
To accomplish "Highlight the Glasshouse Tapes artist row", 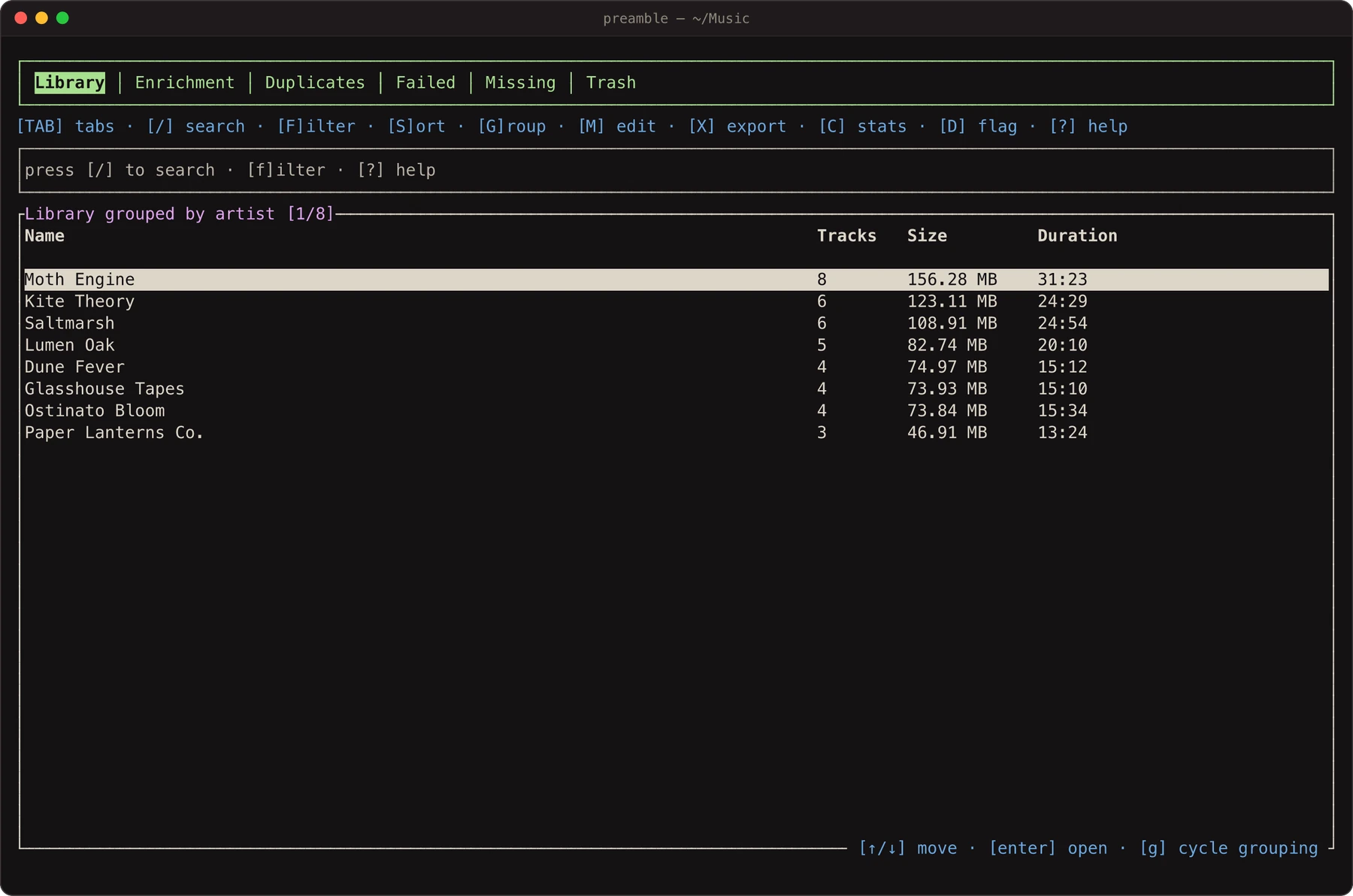I will coord(676,389).
